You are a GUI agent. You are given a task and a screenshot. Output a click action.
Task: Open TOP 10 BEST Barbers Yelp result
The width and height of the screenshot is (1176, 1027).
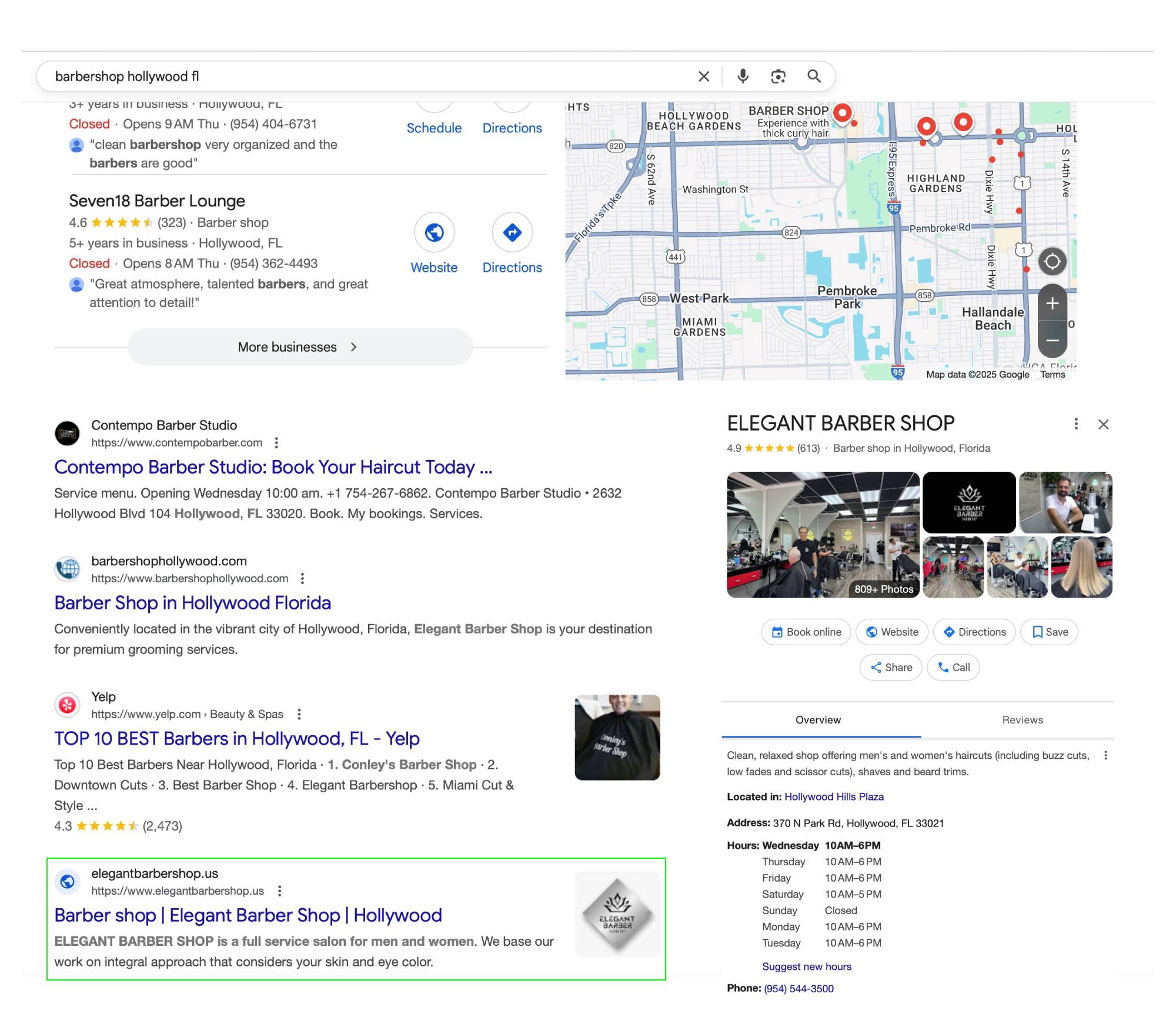coord(236,739)
